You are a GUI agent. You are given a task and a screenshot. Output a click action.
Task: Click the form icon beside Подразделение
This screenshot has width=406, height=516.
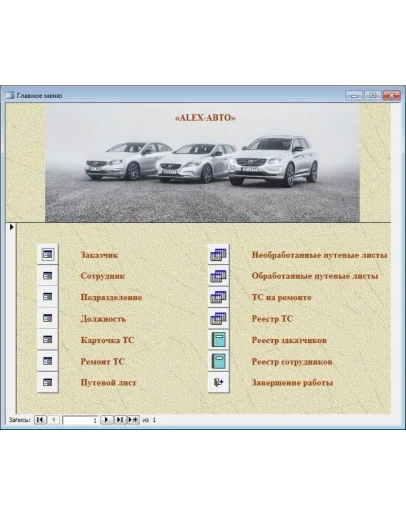point(48,297)
